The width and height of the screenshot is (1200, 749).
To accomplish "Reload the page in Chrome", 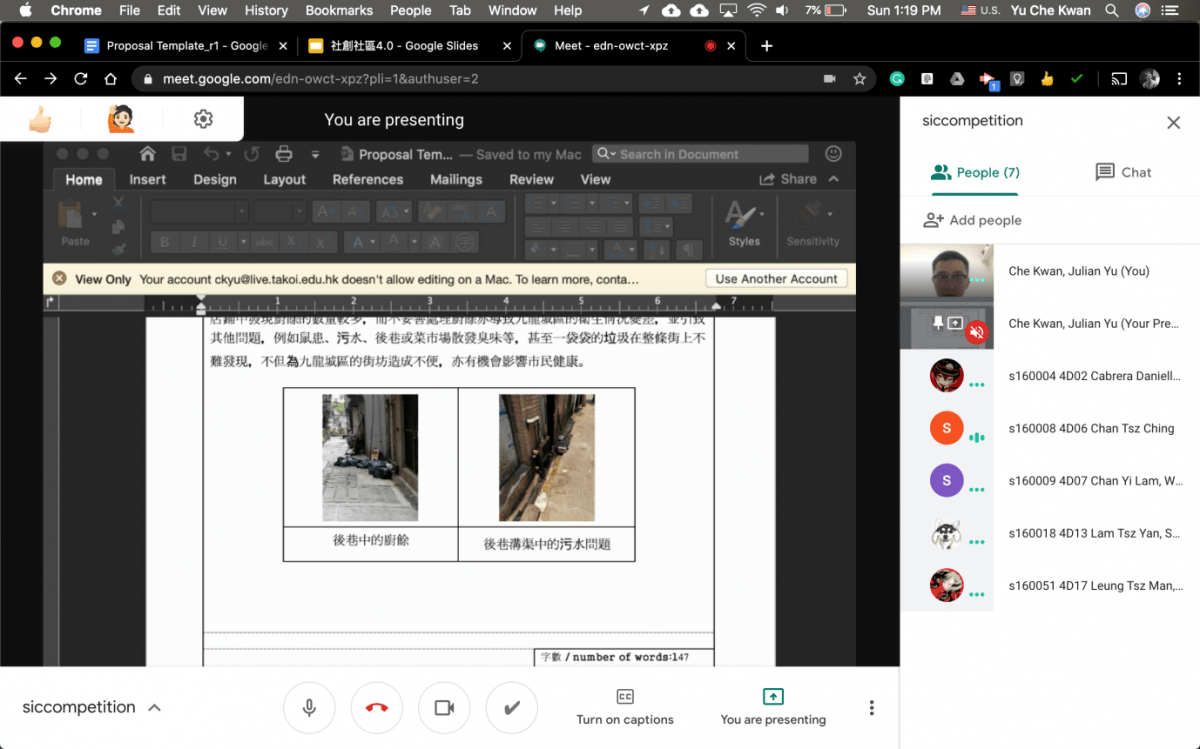I will [x=81, y=79].
